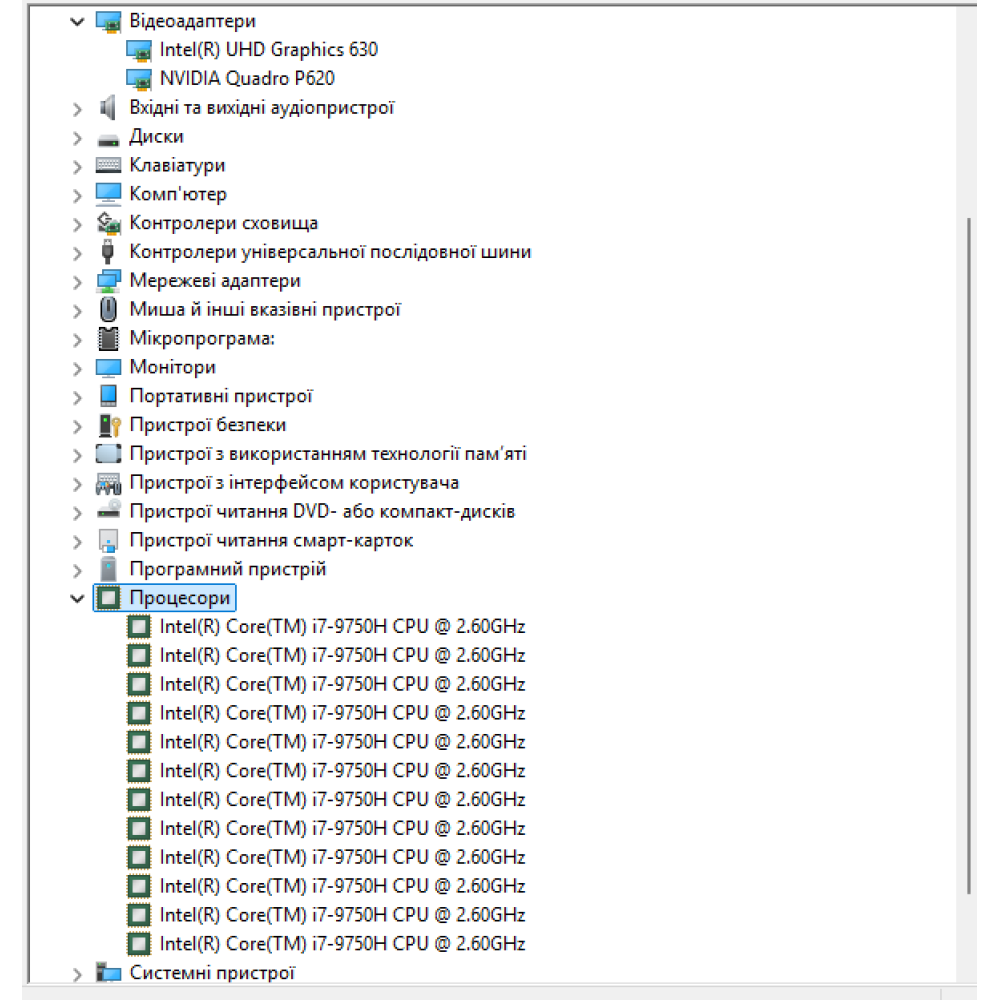Expand the Диски category

[78, 137]
